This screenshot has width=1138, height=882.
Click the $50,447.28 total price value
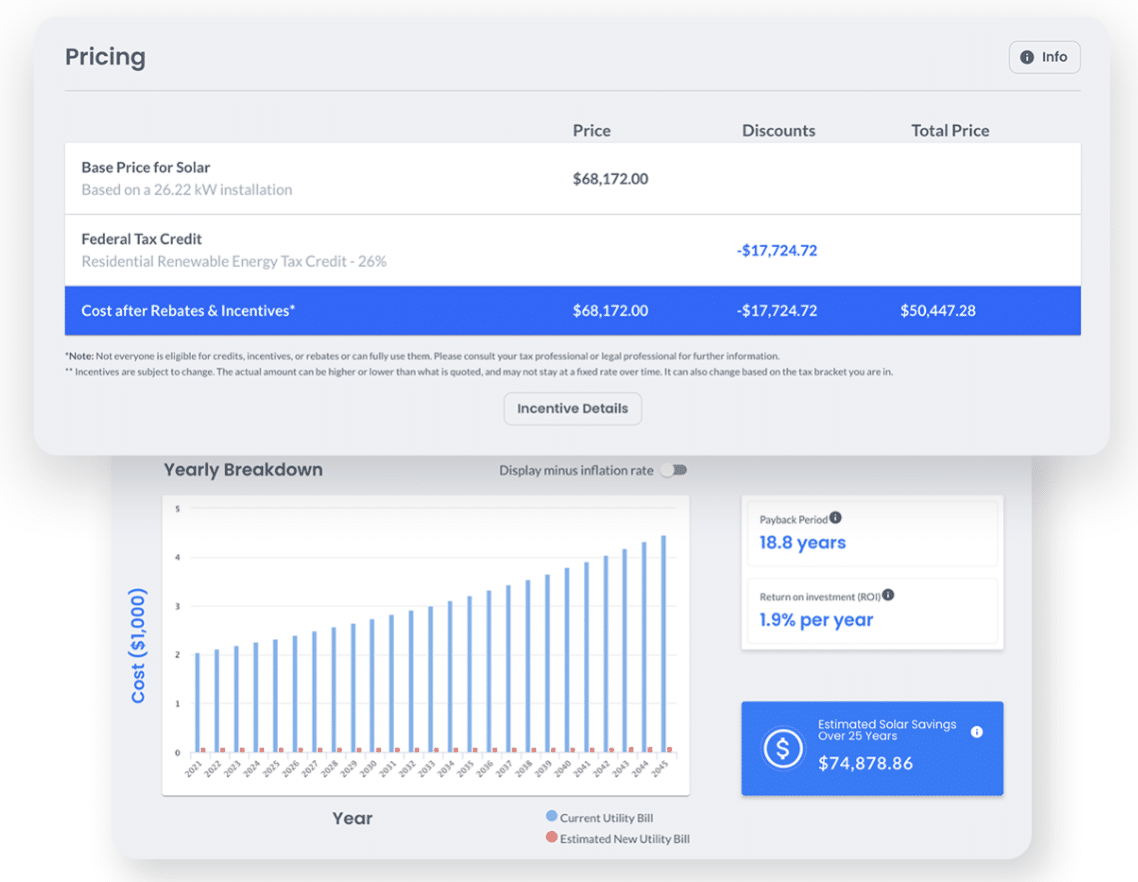click(x=938, y=311)
